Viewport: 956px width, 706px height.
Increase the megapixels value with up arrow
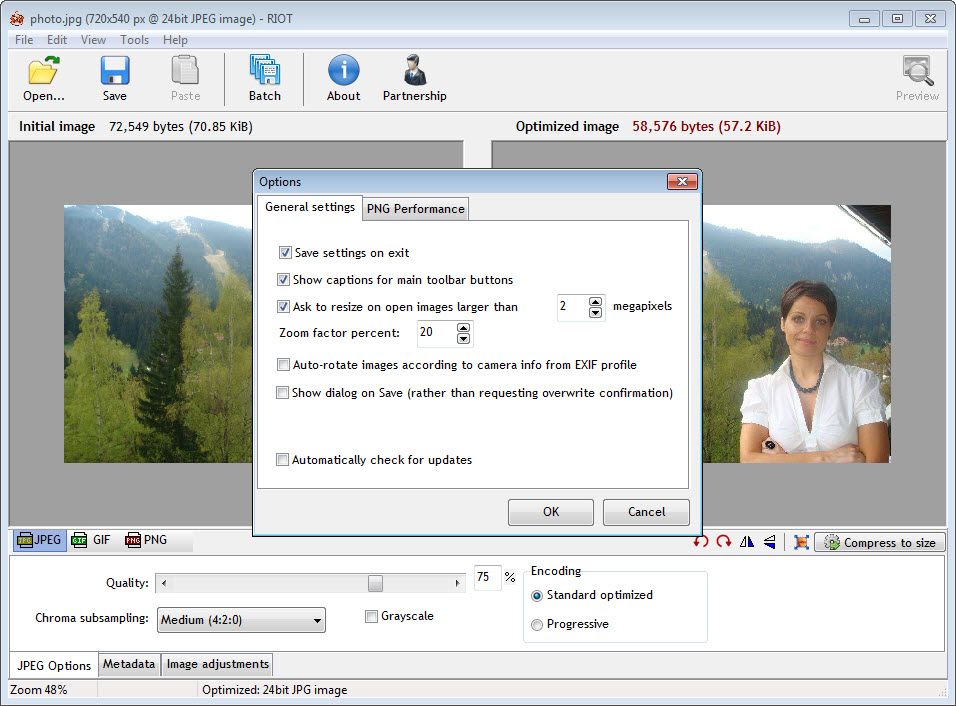tap(596, 302)
